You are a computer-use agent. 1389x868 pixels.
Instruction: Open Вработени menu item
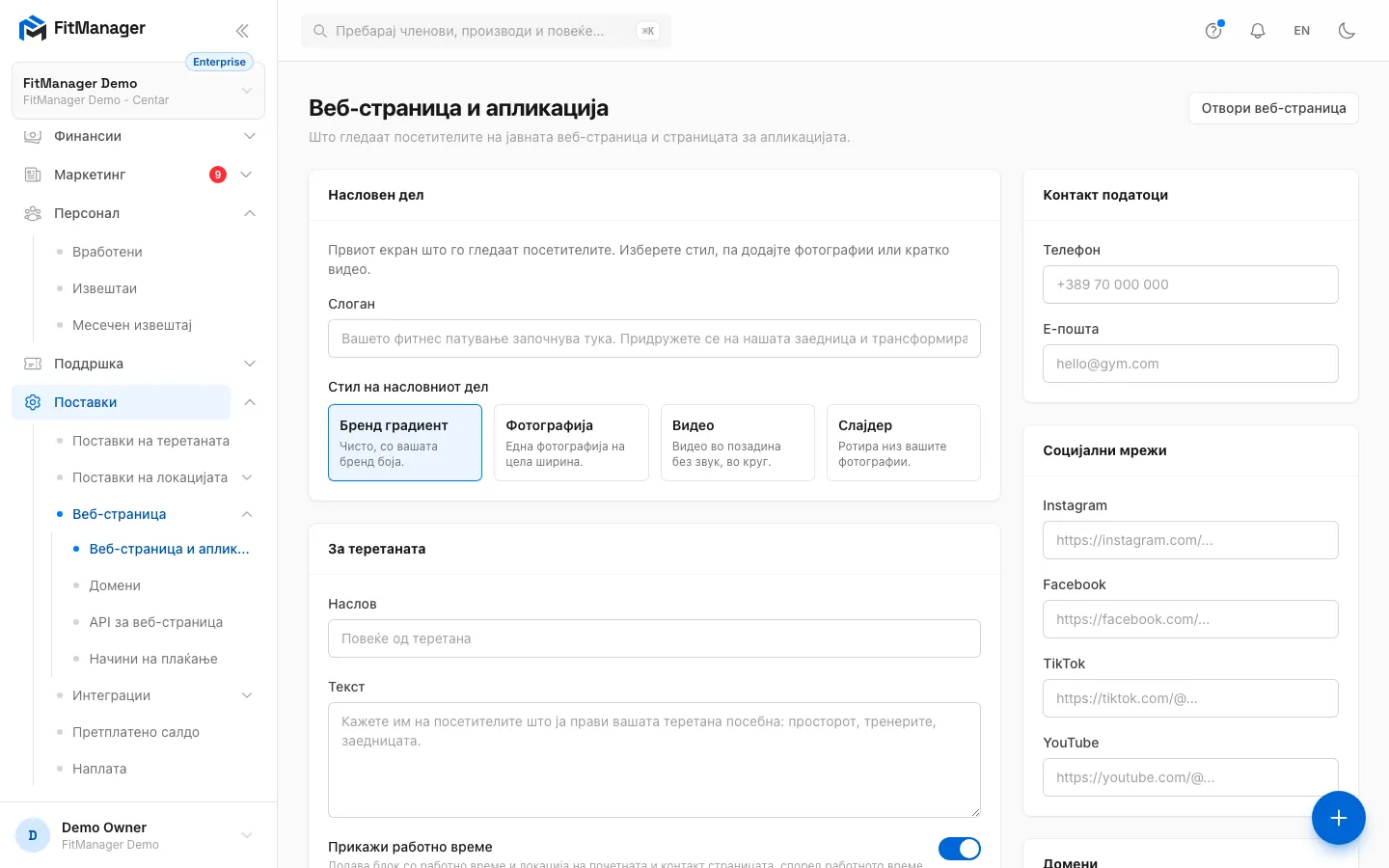(x=107, y=252)
